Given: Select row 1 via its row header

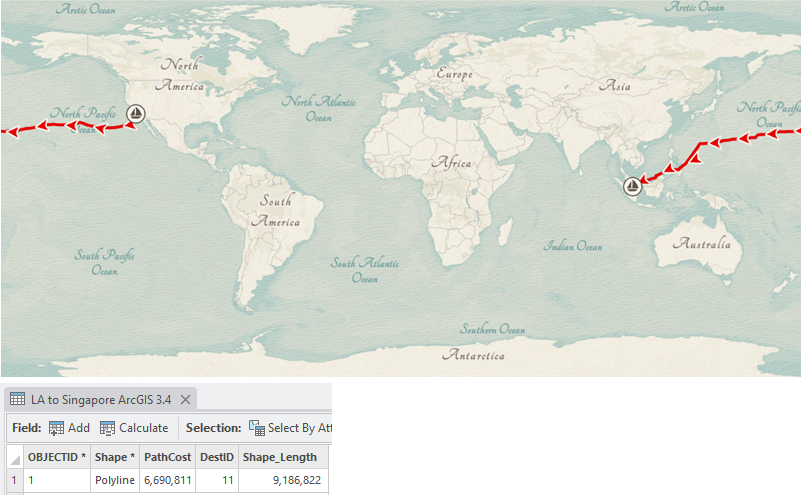Looking at the screenshot, I should [x=14, y=480].
